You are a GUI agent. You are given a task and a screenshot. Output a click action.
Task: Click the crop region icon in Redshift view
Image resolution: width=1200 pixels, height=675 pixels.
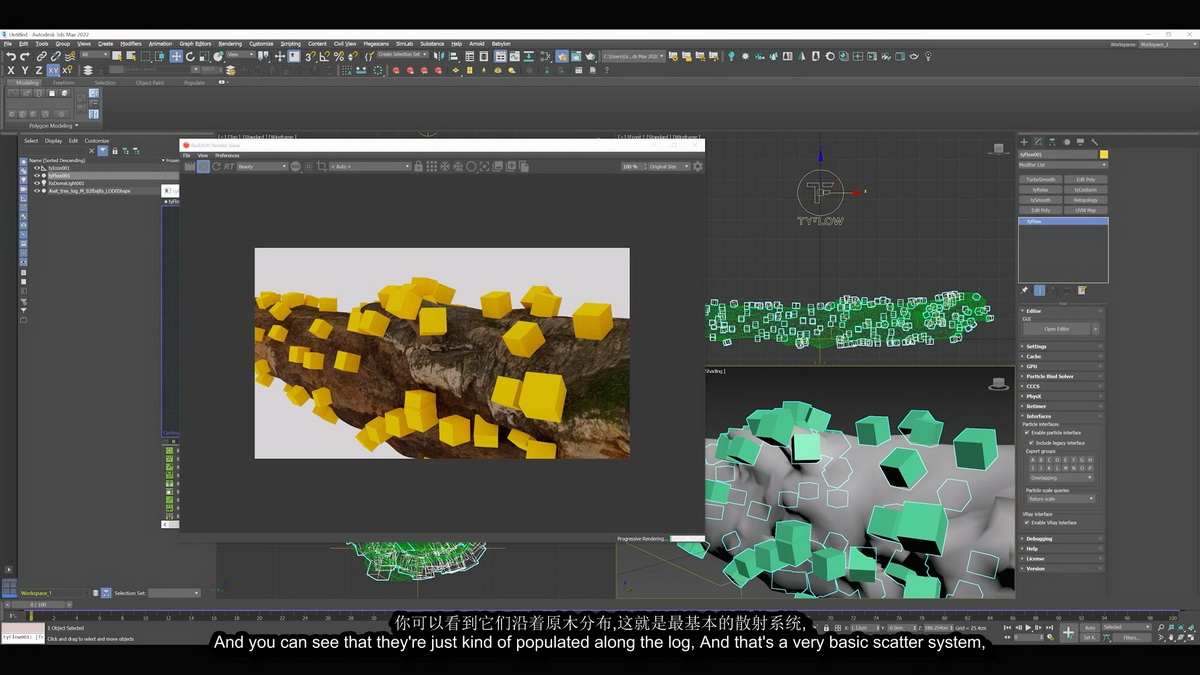point(322,167)
